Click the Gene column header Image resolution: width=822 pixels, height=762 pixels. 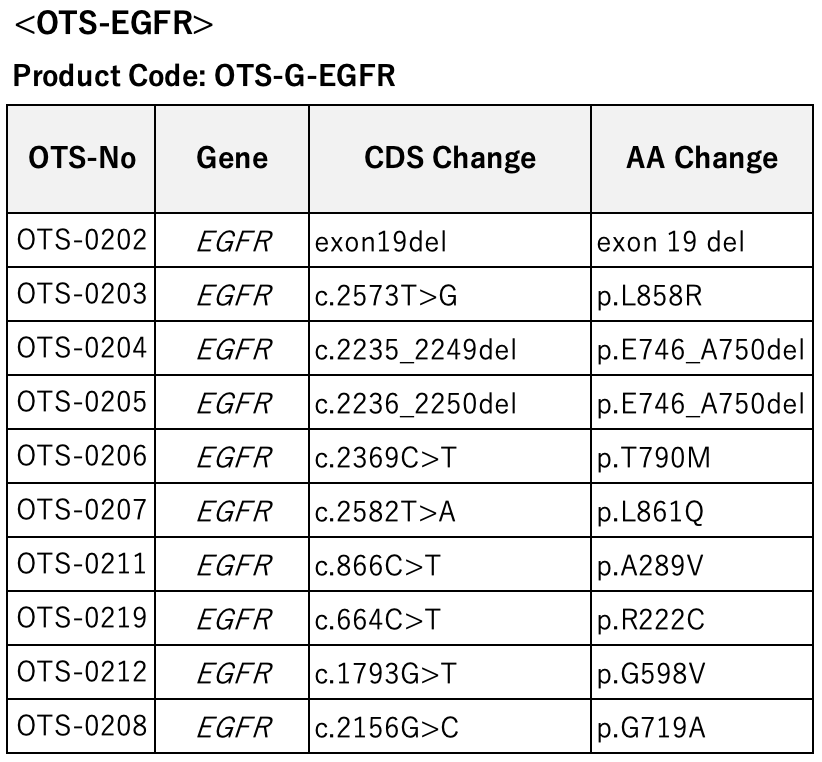pos(232,158)
